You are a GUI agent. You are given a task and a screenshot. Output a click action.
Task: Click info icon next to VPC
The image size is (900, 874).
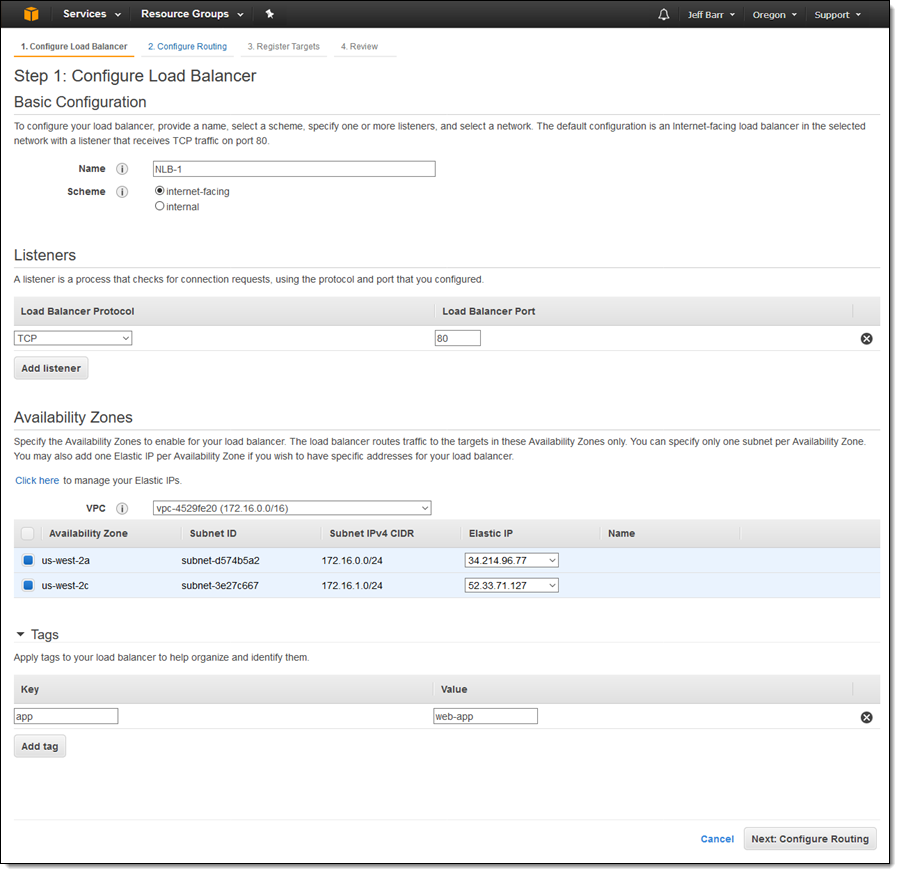tap(122, 508)
